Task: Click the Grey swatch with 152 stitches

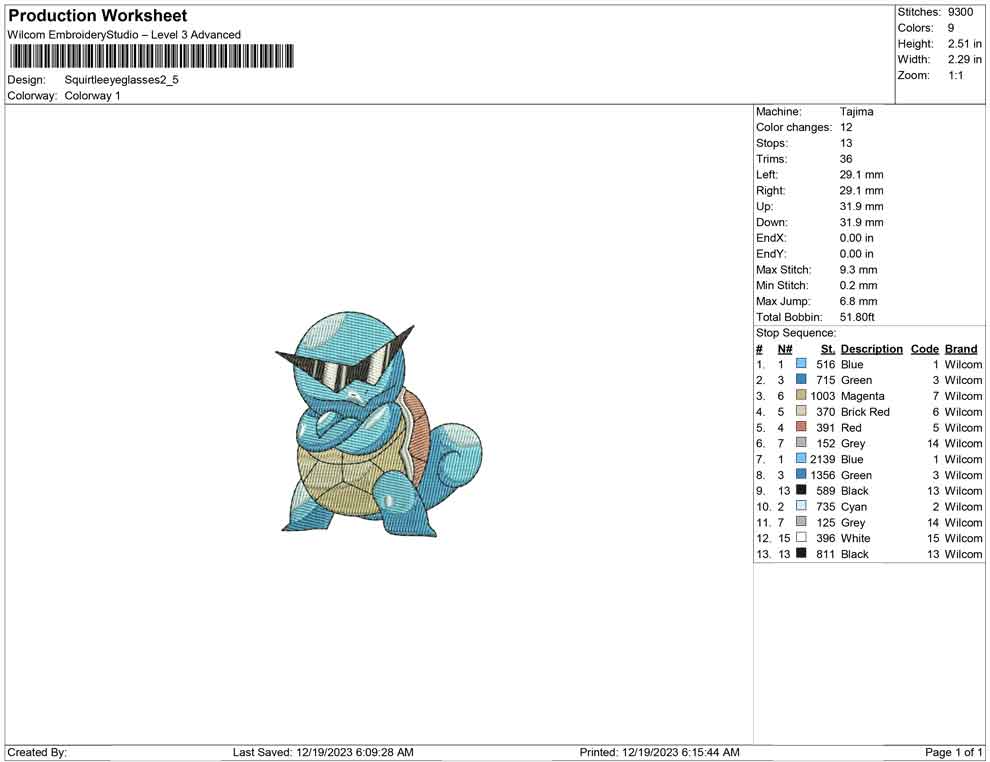Action: [801, 443]
